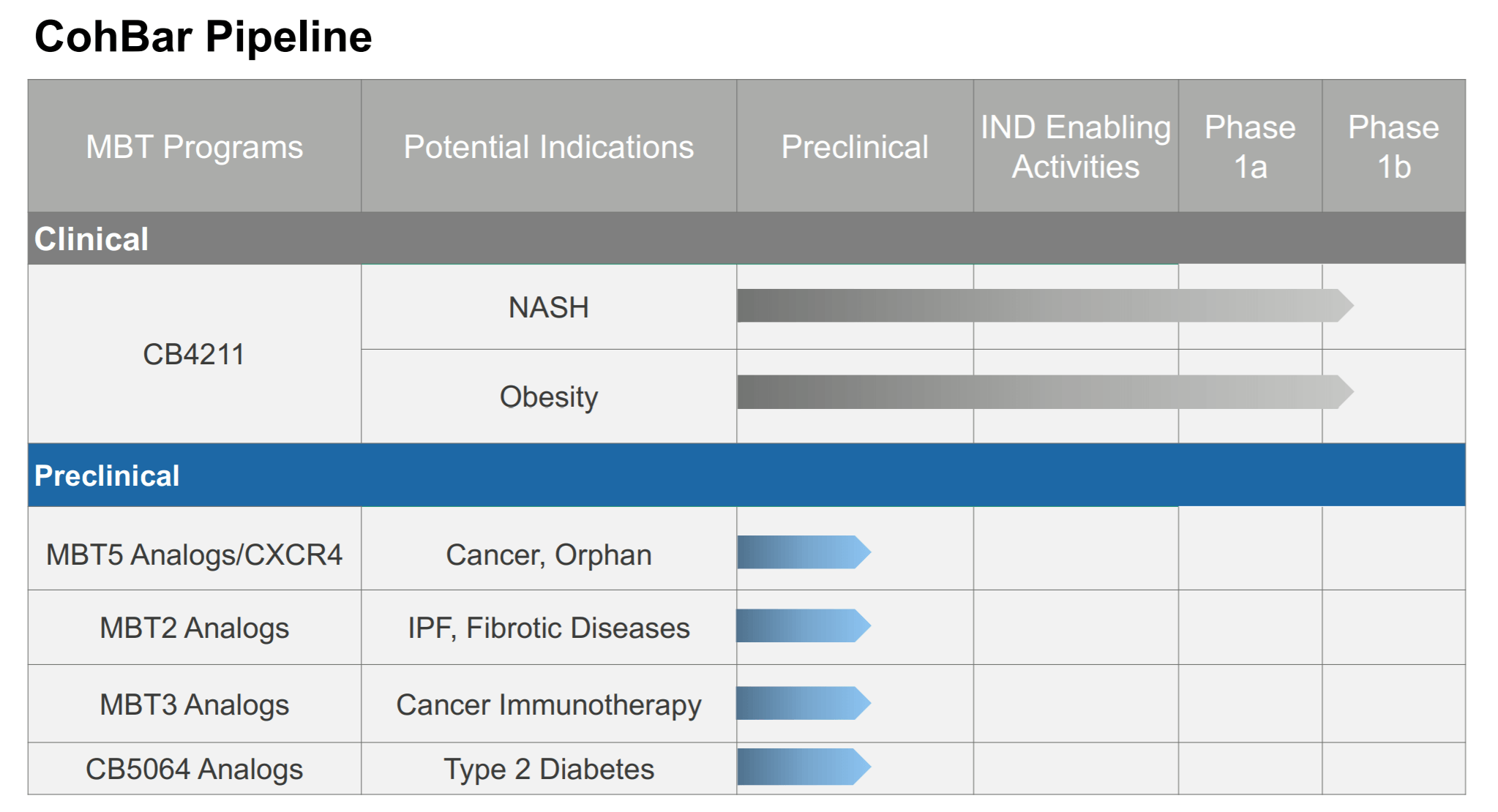Select the blue Preclinical section banner
1498x812 pixels.
pyautogui.click(x=746, y=475)
